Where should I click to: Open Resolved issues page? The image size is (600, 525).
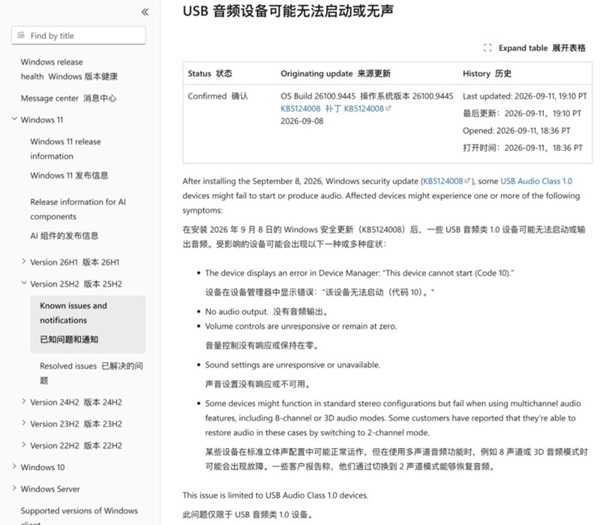(91, 373)
